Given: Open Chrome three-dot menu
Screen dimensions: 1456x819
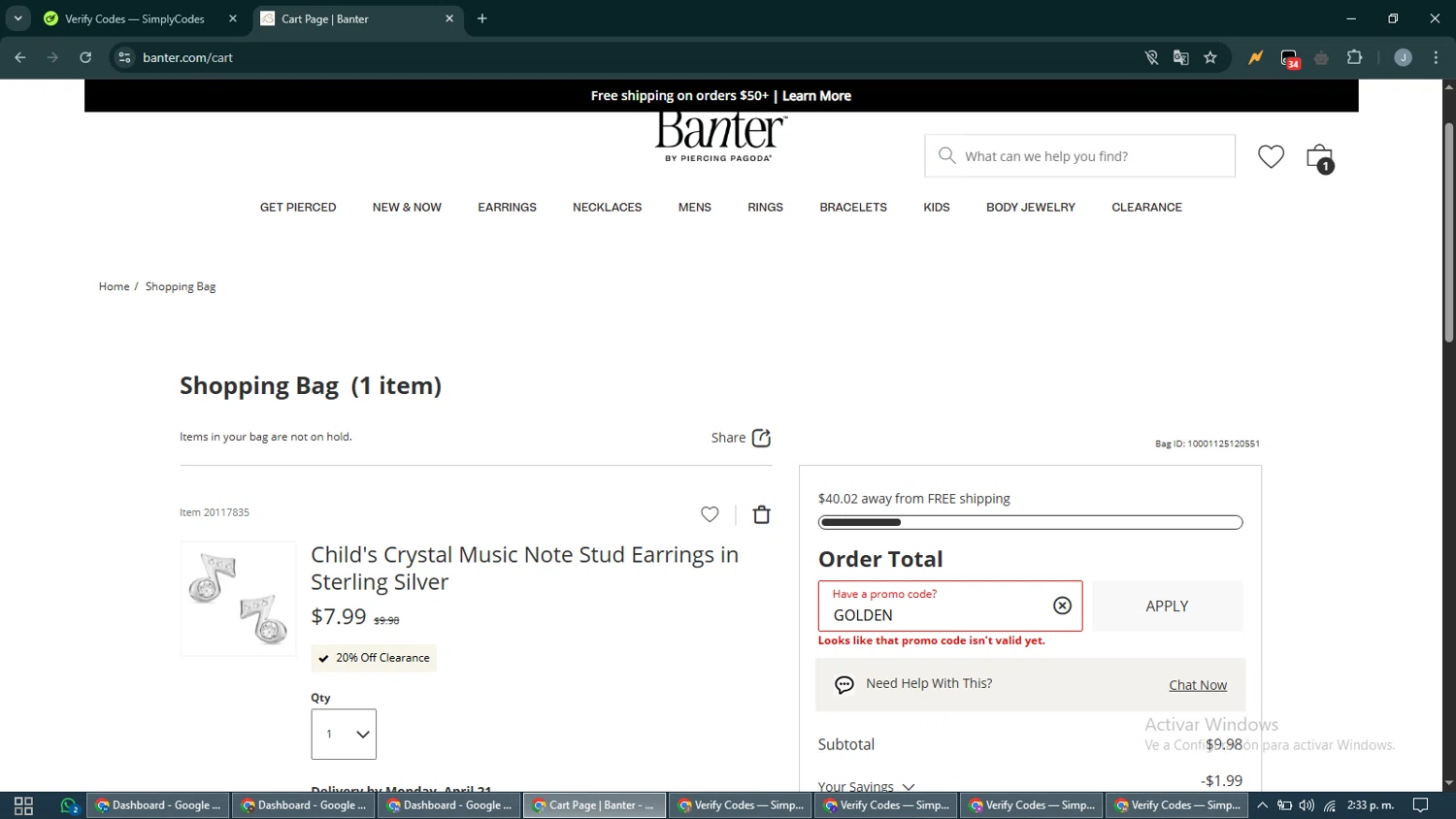Looking at the screenshot, I should 1437,57.
